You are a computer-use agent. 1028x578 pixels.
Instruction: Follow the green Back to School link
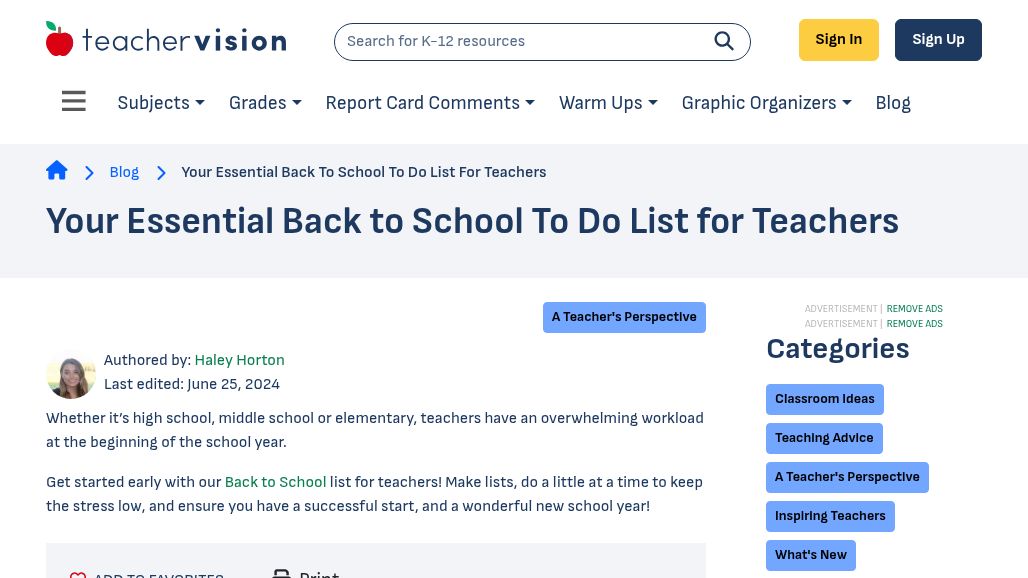tap(275, 482)
